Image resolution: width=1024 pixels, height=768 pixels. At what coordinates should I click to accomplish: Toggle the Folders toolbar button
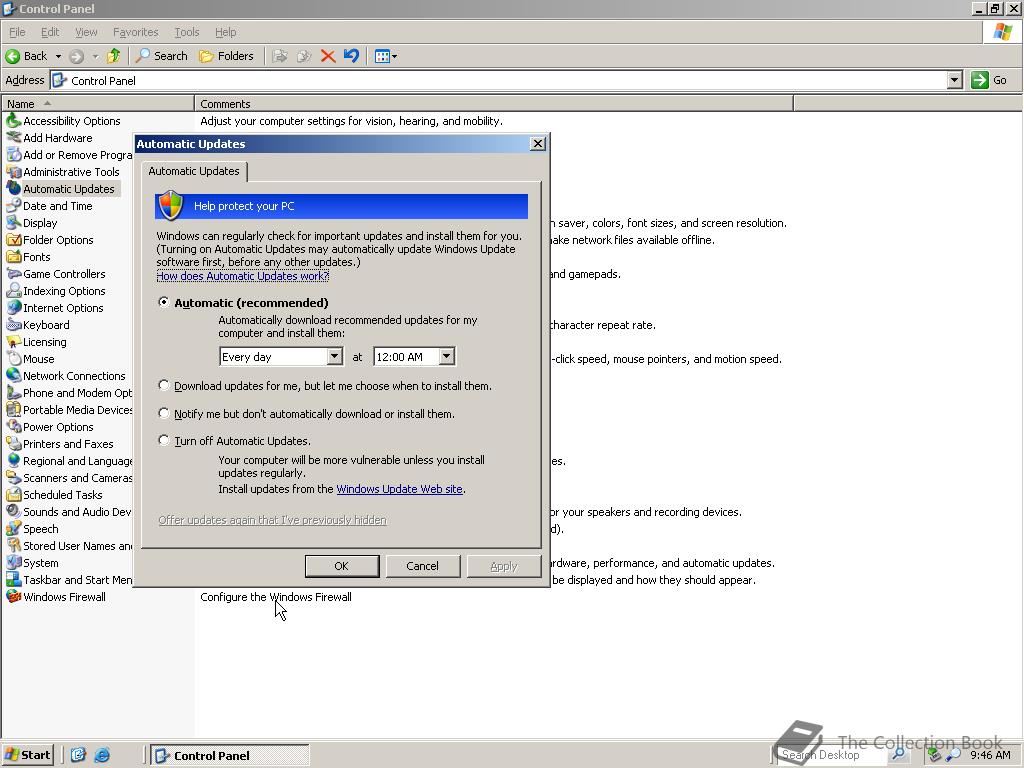pos(226,56)
